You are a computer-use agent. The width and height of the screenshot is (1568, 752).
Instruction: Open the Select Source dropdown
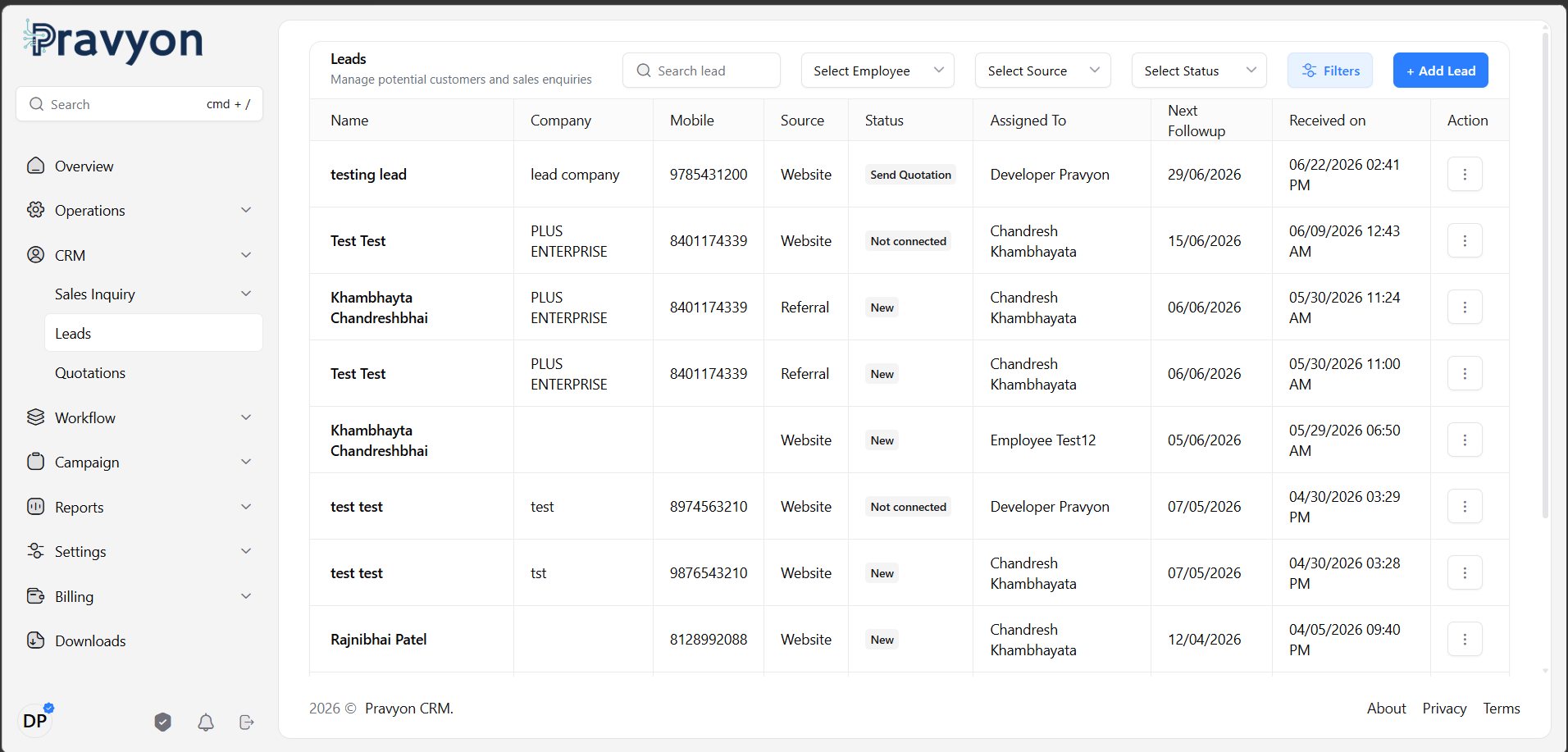coord(1042,71)
